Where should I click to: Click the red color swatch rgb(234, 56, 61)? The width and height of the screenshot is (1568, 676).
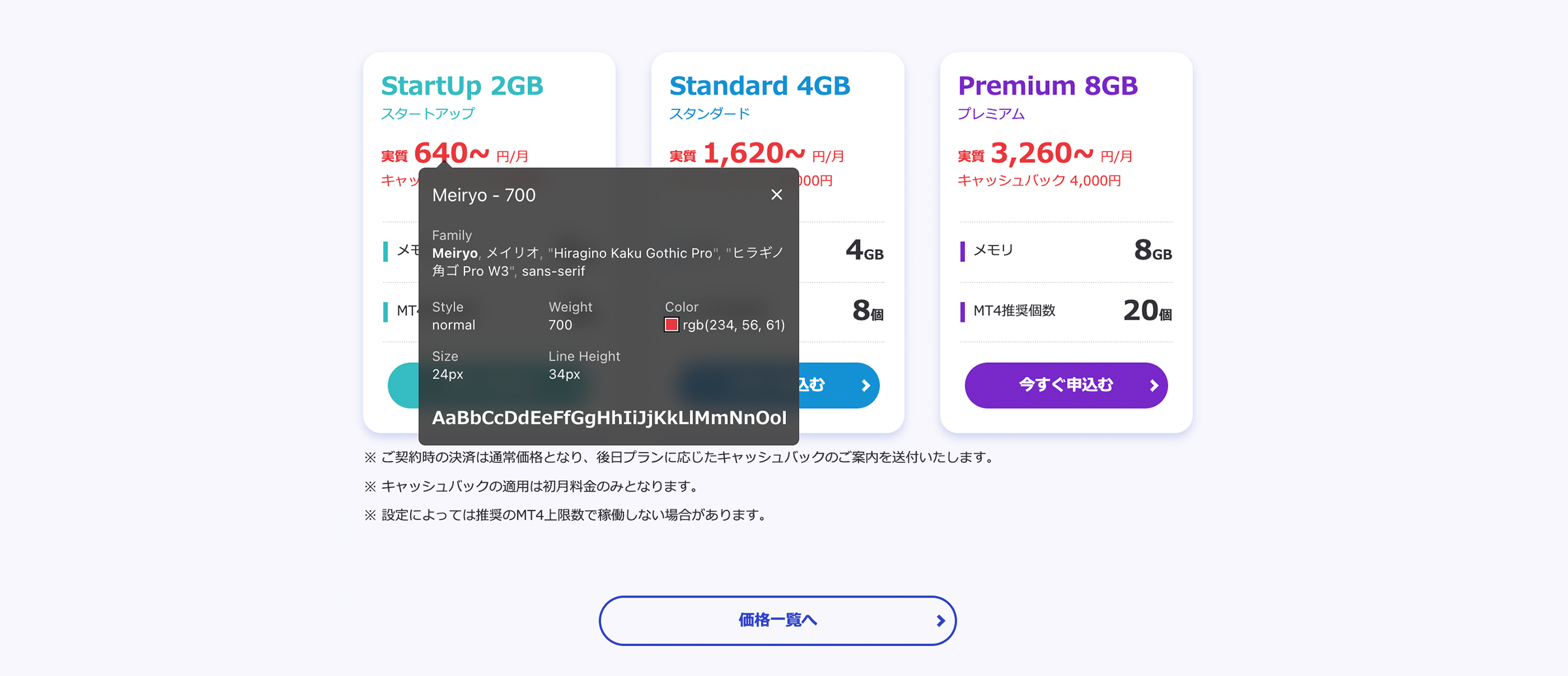[x=671, y=325]
